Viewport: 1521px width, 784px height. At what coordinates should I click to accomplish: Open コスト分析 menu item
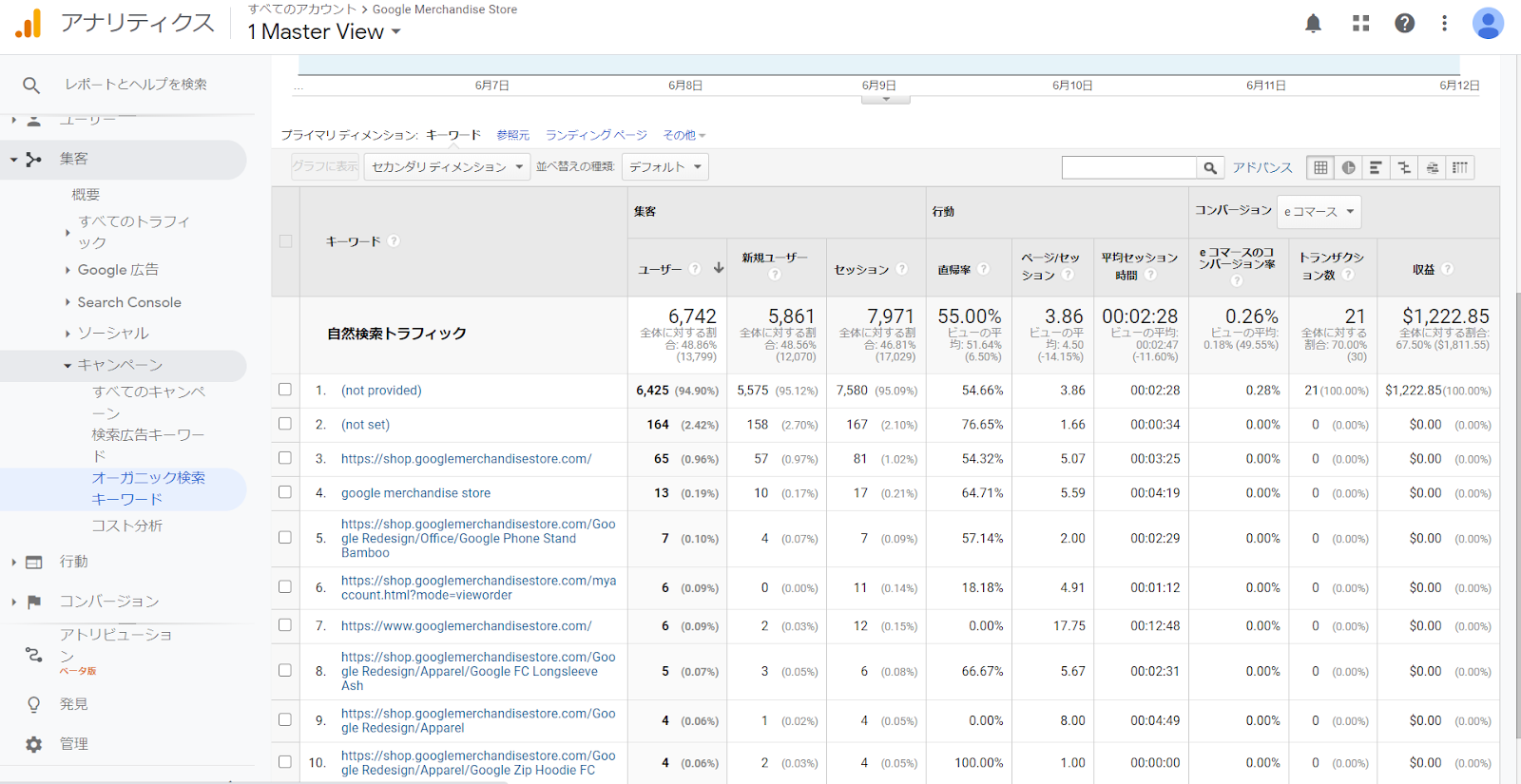(x=127, y=526)
